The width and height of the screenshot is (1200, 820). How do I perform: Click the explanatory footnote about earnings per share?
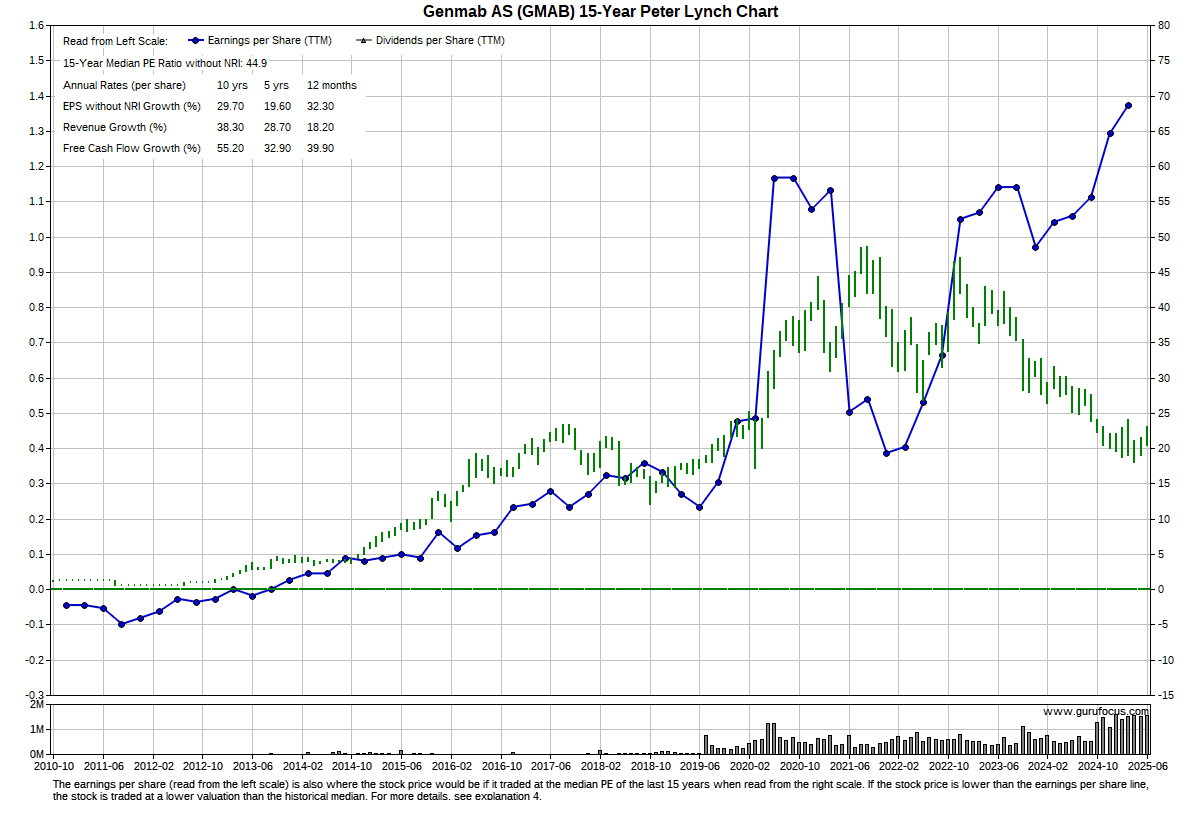tap(600, 790)
